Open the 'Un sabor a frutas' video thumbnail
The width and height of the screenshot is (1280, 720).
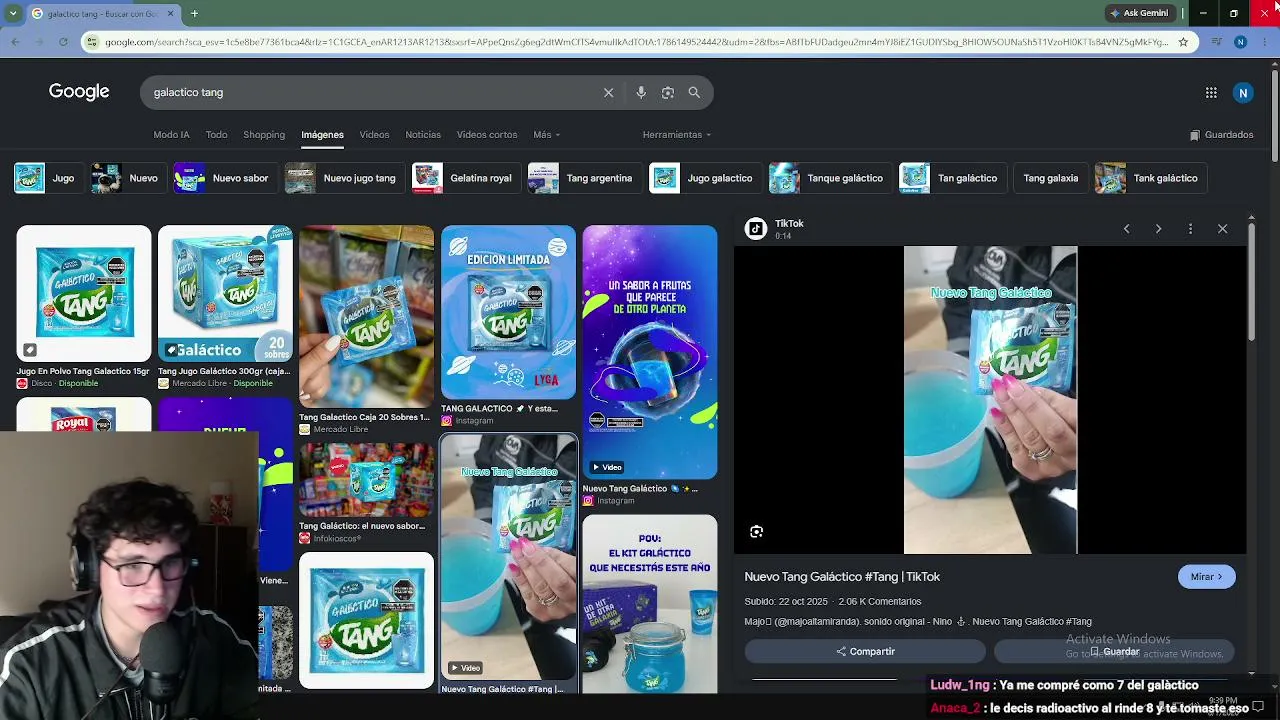click(x=650, y=352)
